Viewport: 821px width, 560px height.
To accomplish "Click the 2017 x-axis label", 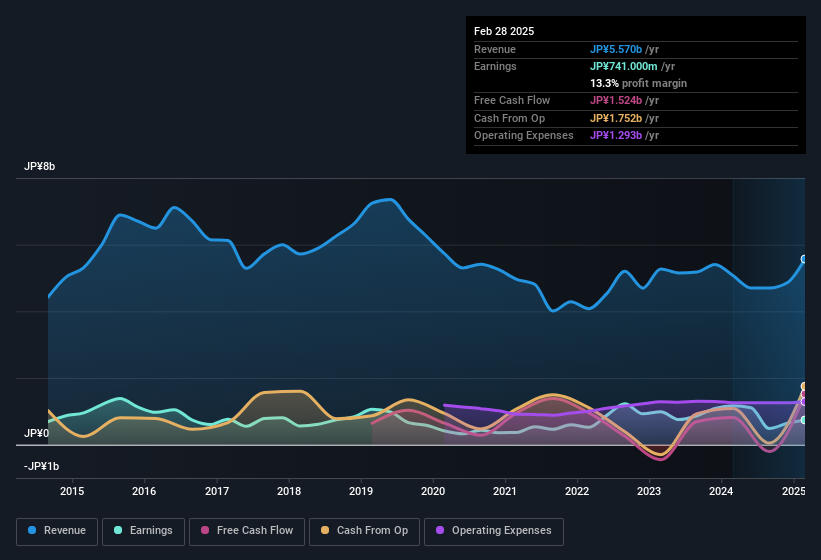I will click(x=217, y=491).
